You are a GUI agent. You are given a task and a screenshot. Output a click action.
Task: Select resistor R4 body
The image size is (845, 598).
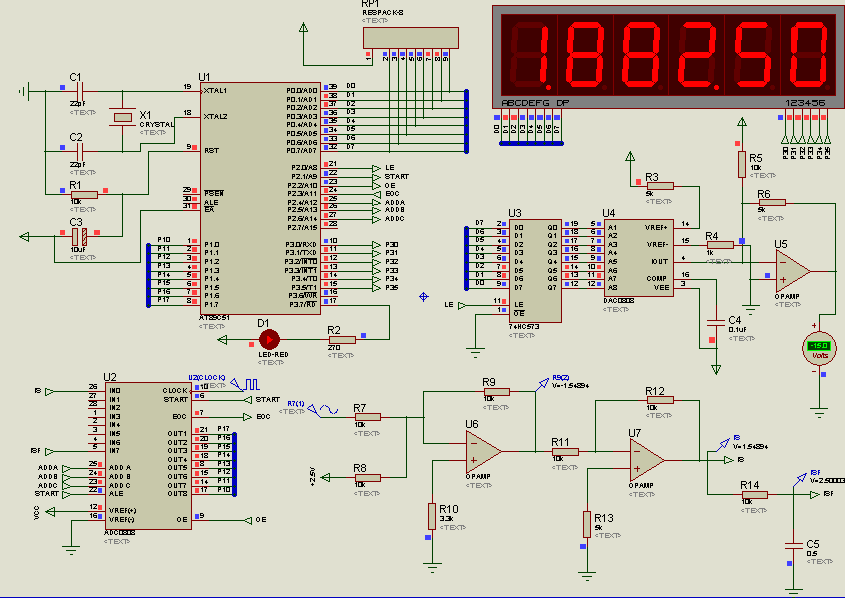[720, 245]
